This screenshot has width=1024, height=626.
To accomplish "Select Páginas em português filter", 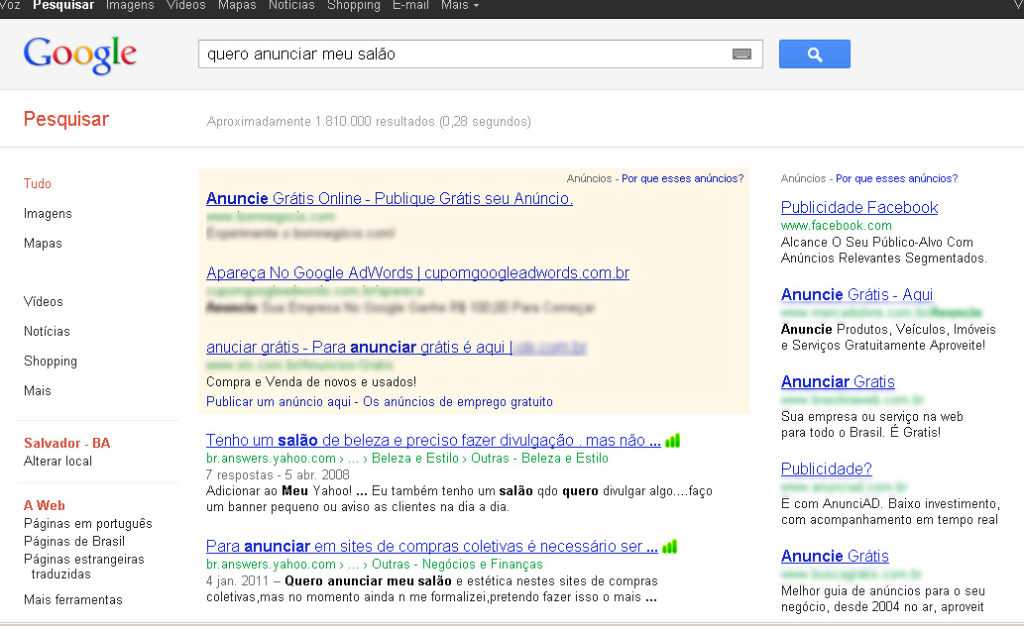I will [88, 524].
